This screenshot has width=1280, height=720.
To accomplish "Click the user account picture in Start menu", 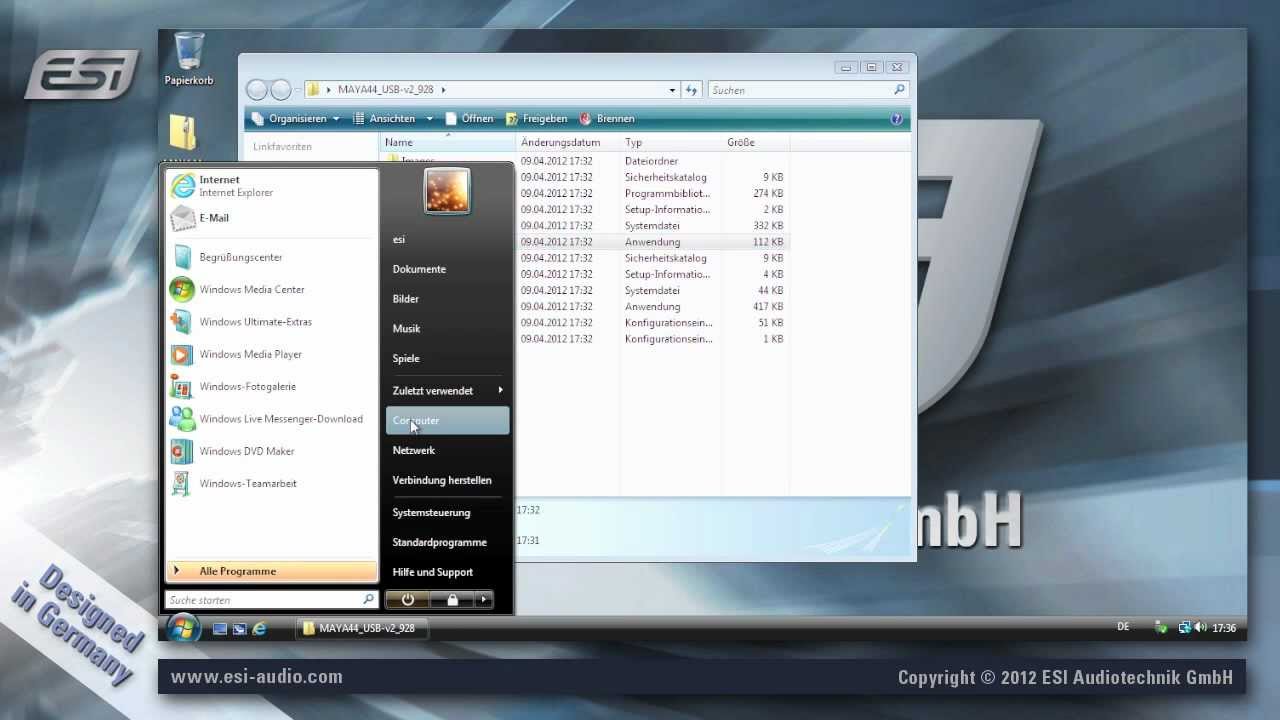I will pyautogui.click(x=447, y=191).
